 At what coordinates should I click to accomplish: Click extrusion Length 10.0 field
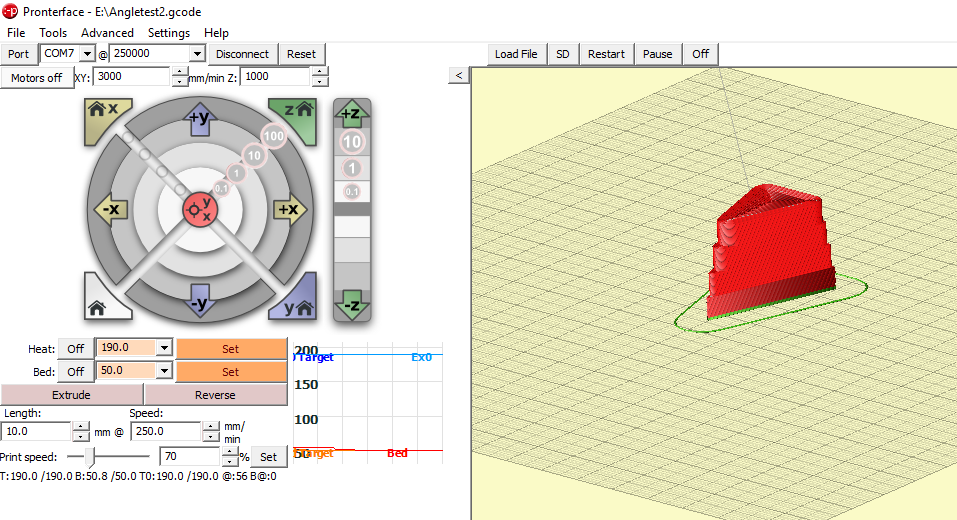37,431
